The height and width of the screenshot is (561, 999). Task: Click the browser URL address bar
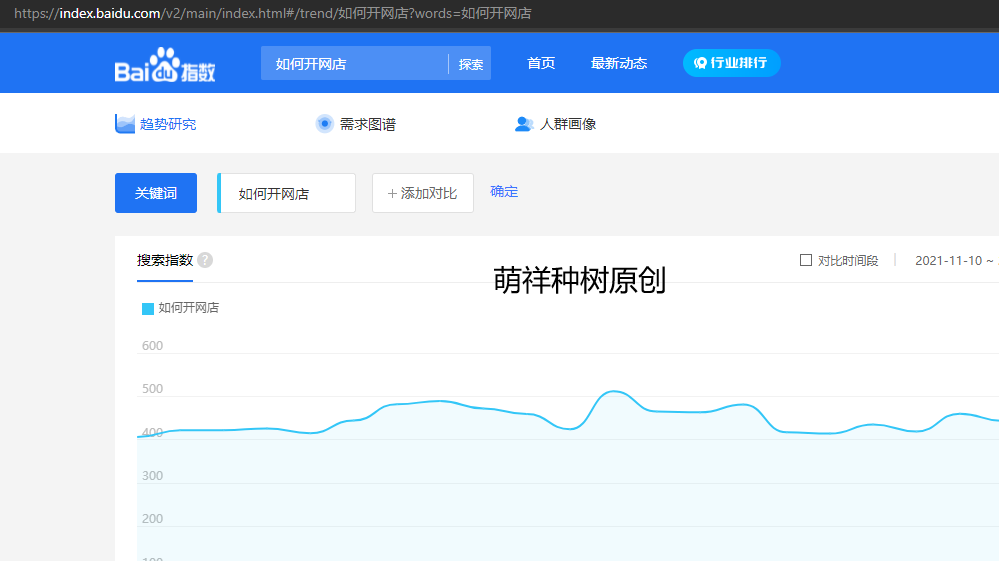coord(273,13)
